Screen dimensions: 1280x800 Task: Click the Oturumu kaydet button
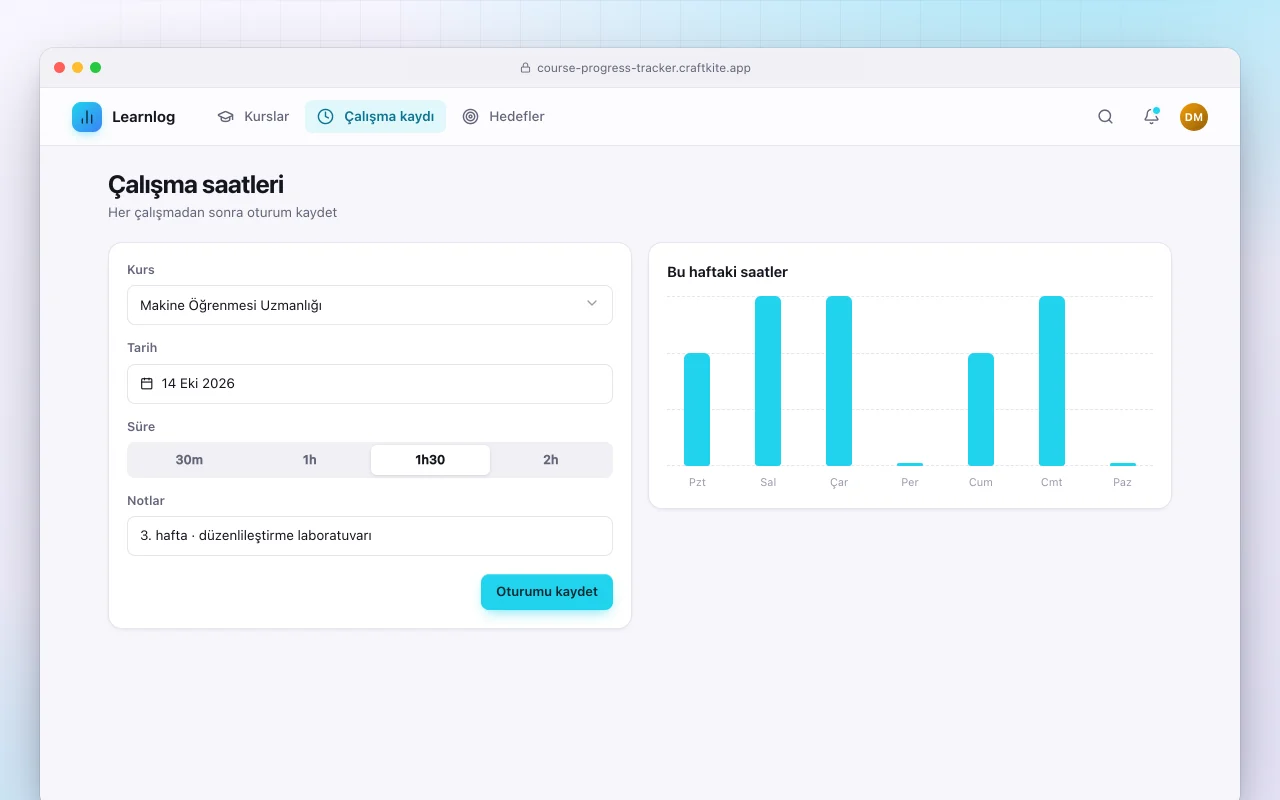[547, 592]
